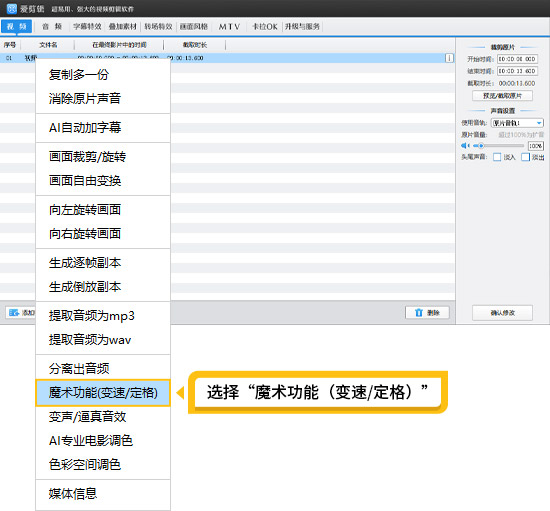Tick the 淡出 fade-out checkbox
550x511 pixels.
pyautogui.click(x=525, y=157)
